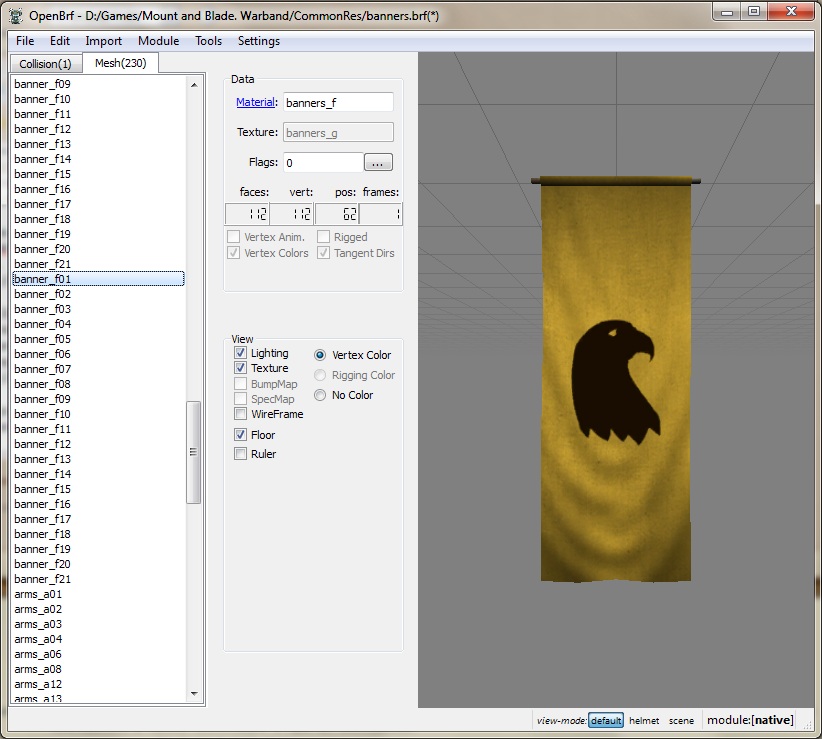Click the mesh list scroll-down arrow
822x739 pixels.
[x=194, y=693]
